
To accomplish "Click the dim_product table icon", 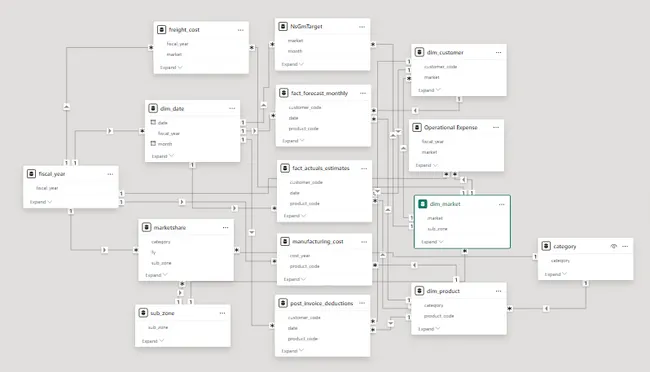I will [x=420, y=291].
